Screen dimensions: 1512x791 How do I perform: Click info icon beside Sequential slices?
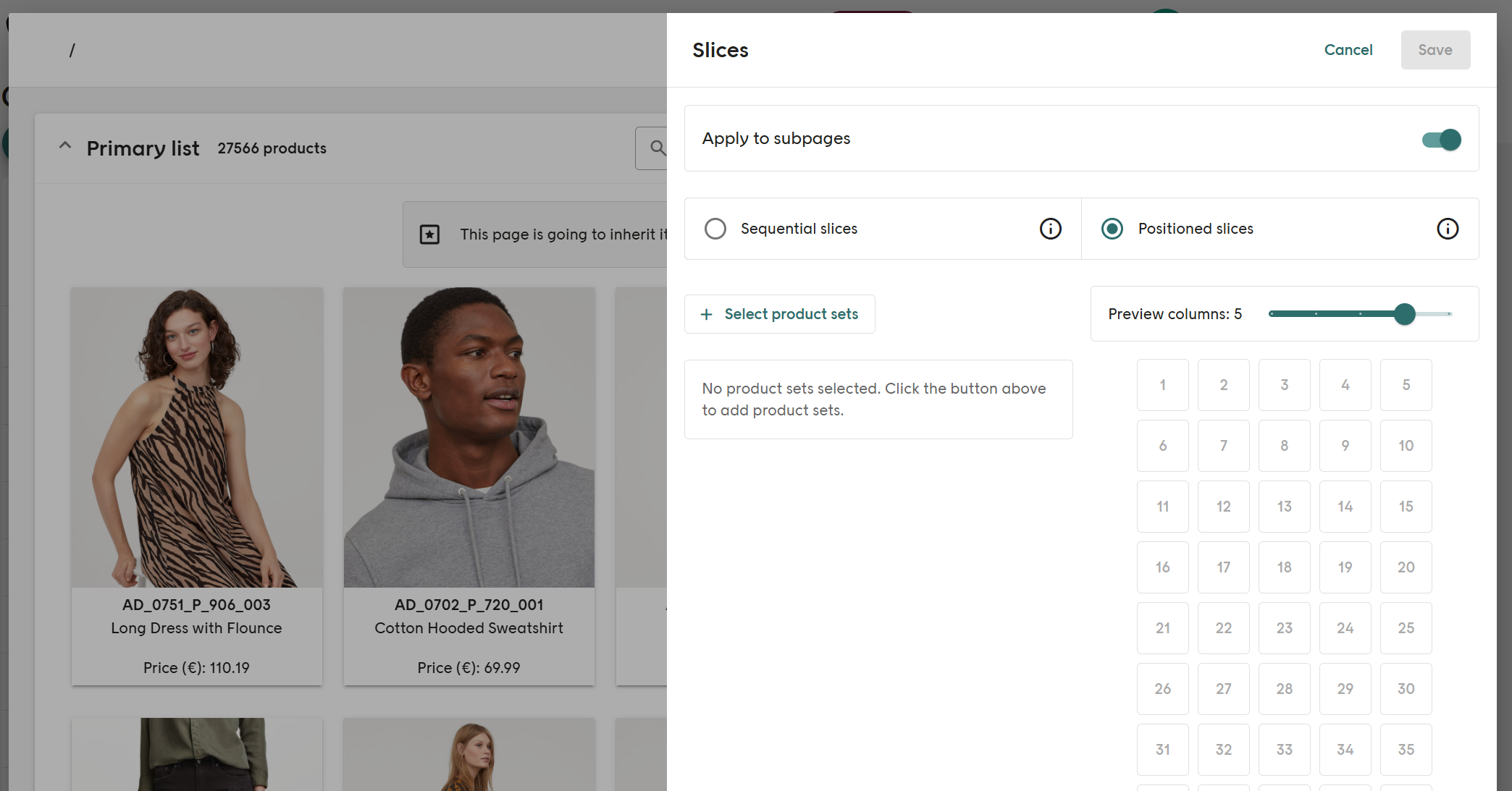[x=1050, y=229]
